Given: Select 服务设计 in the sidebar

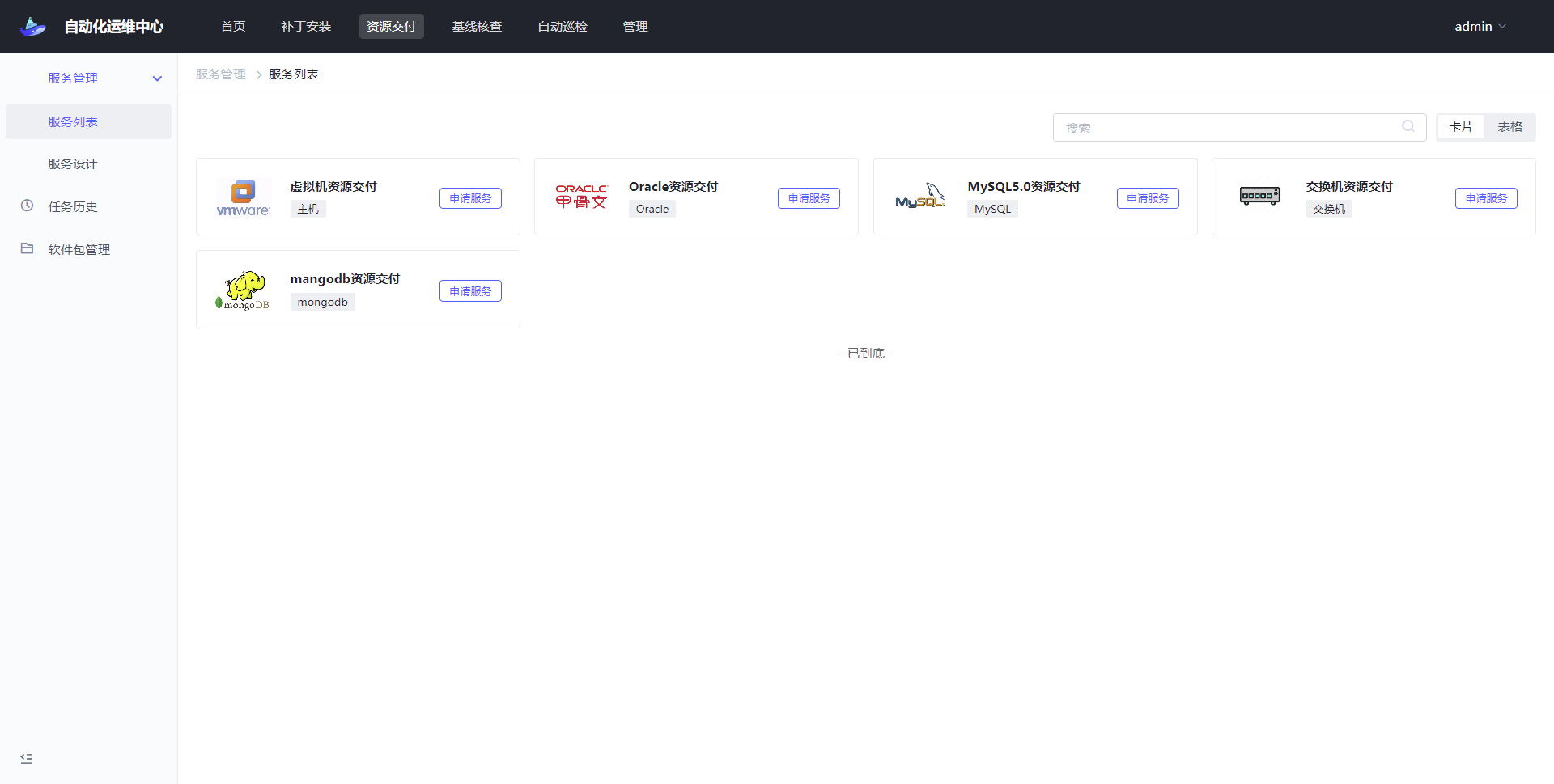Looking at the screenshot, I should pos(73,163).
